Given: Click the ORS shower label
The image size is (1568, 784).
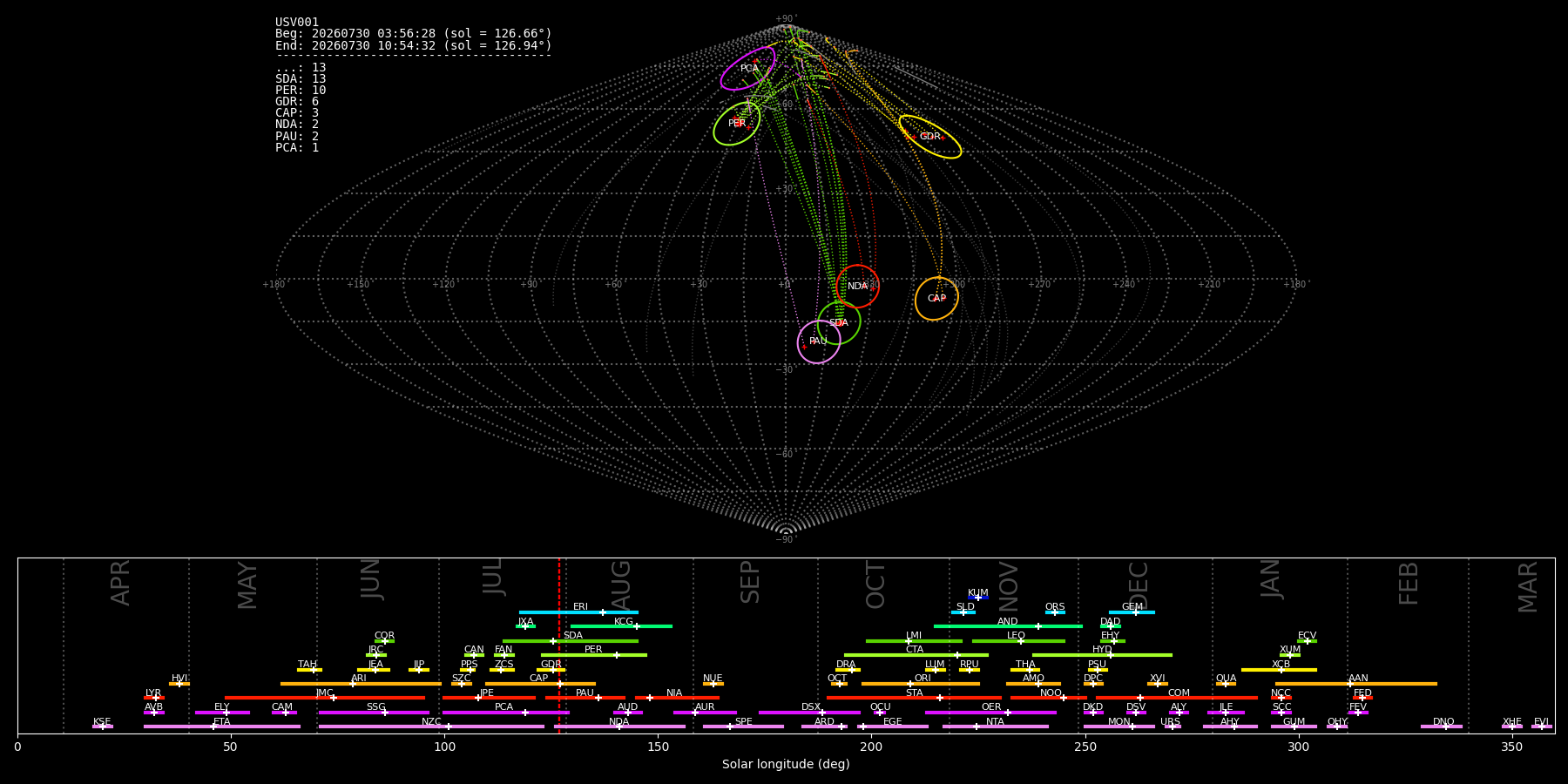Looking at the screenshot, I should pyautogui.click(x=1055, y=607).
